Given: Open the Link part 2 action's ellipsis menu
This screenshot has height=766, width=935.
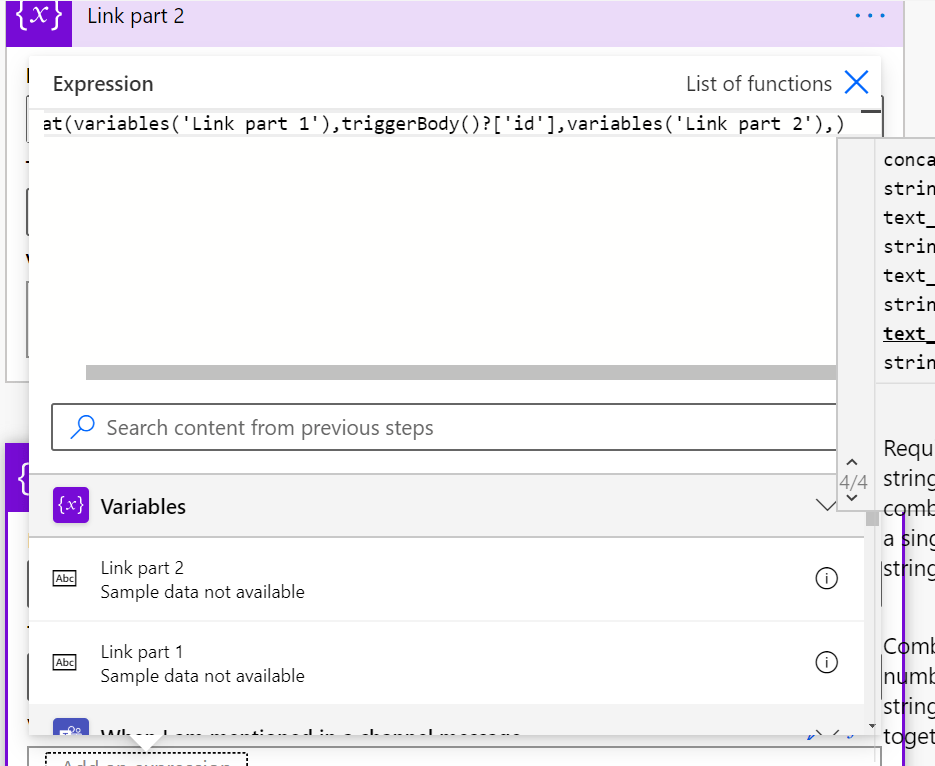Looking at the screenshot, I should [870, 16].
